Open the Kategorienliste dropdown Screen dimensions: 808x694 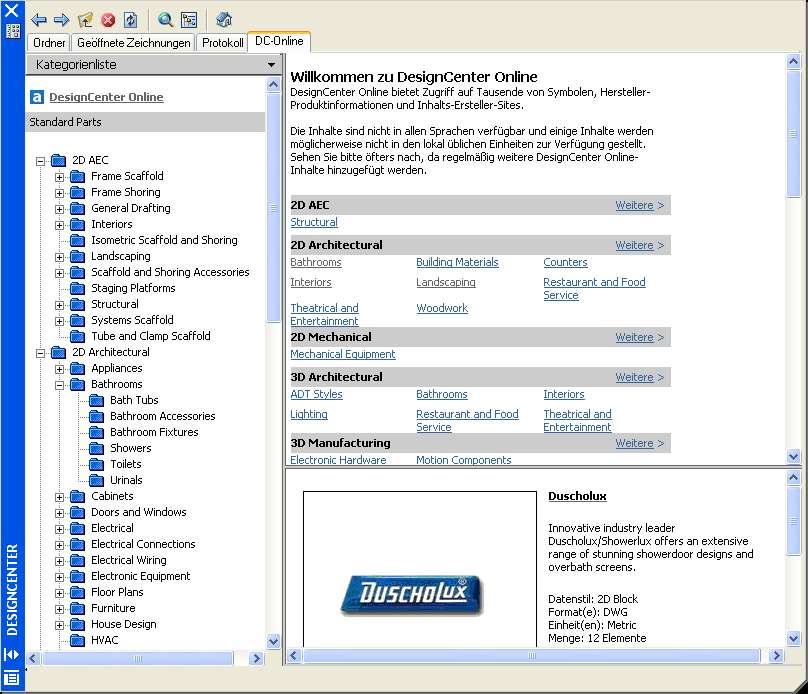271,65
